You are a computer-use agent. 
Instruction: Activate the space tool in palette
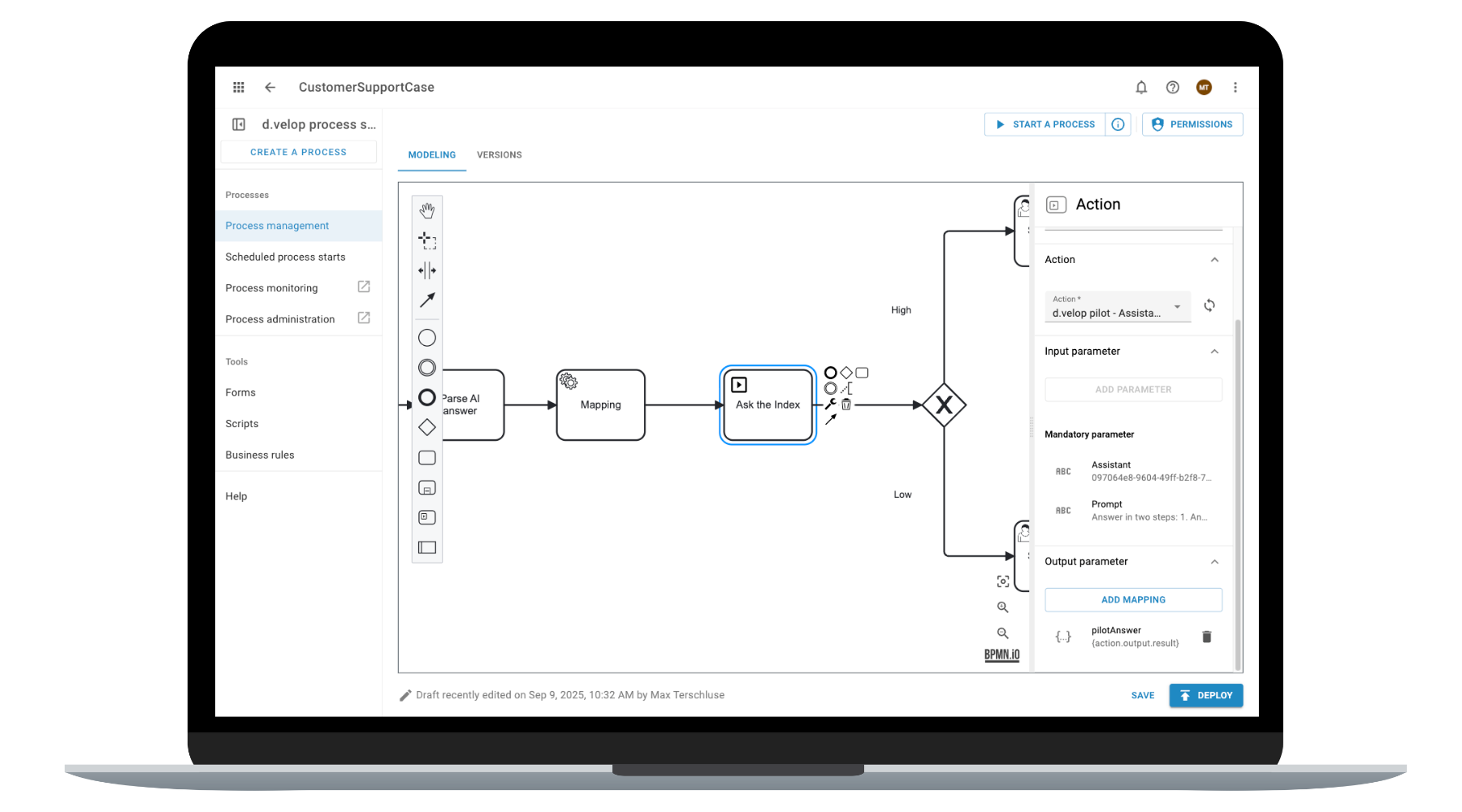426,270
